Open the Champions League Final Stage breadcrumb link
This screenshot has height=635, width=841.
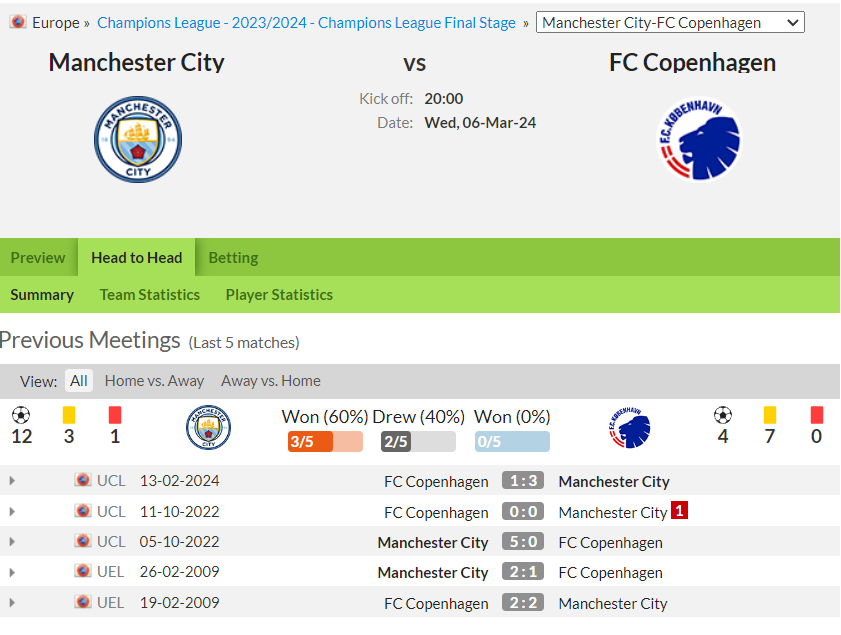pyautogui.click(x=306, y=23)
